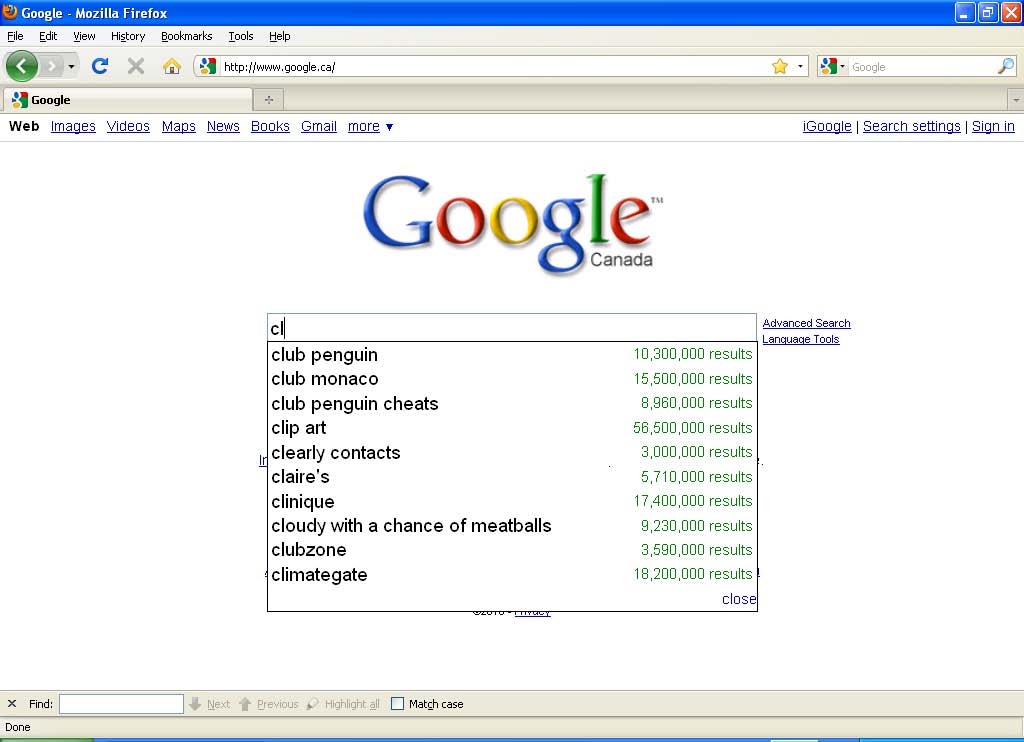Screen dimensions: 1024x742
Task: Close the suggestions list via 'close'
Action: [x=738, y=599]
